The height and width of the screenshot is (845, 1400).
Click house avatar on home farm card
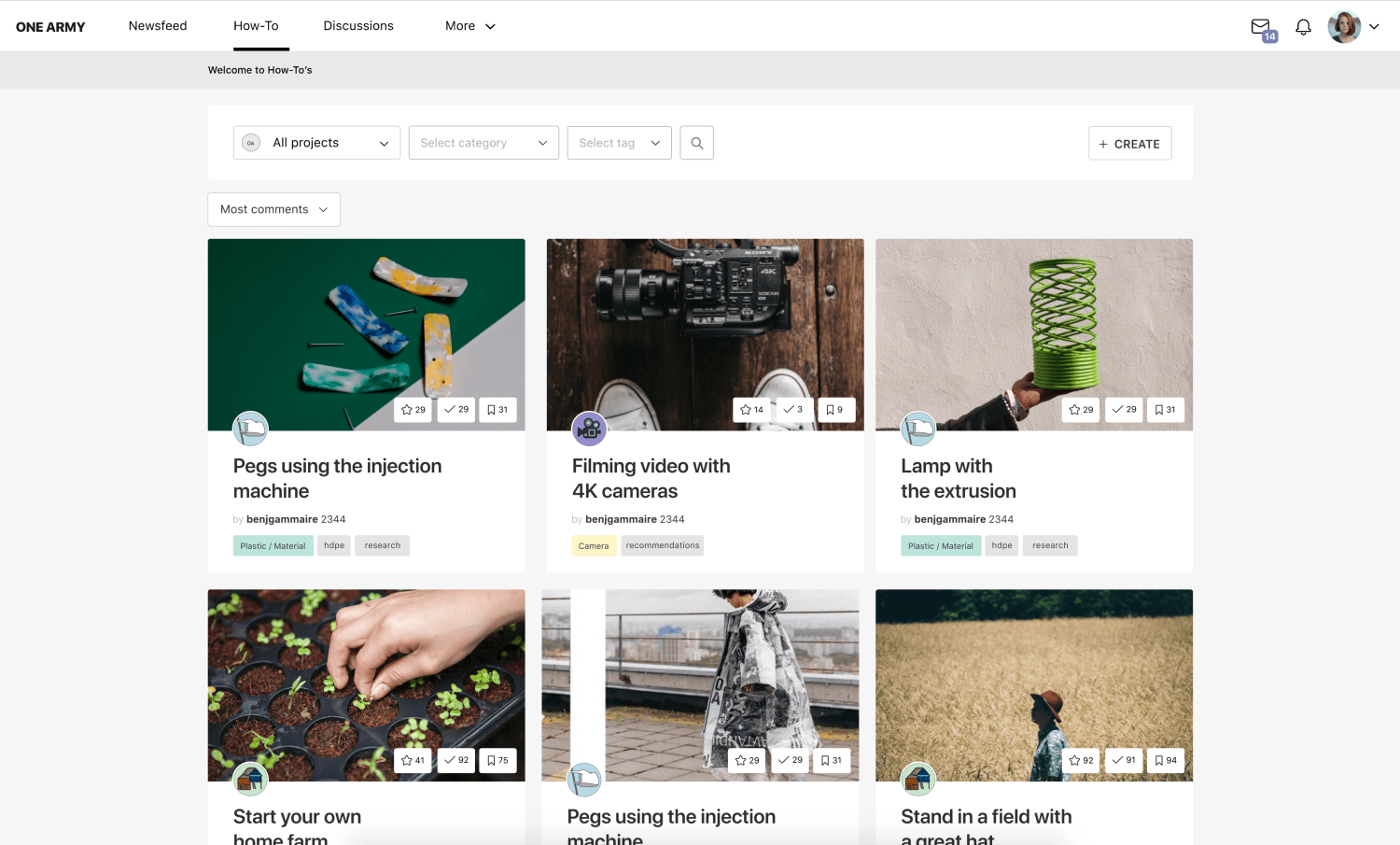250,780
